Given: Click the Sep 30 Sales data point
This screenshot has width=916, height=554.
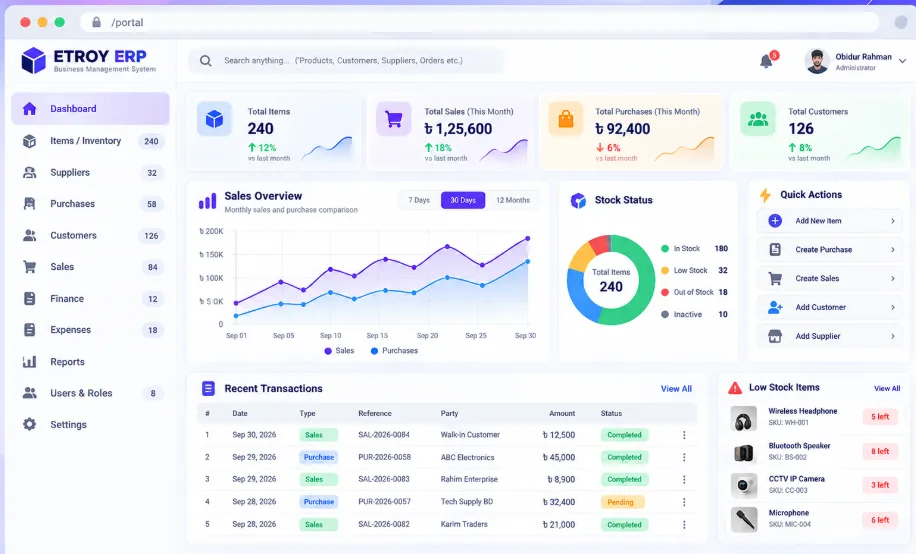Looking at the screenshot, I should [528, 238].
